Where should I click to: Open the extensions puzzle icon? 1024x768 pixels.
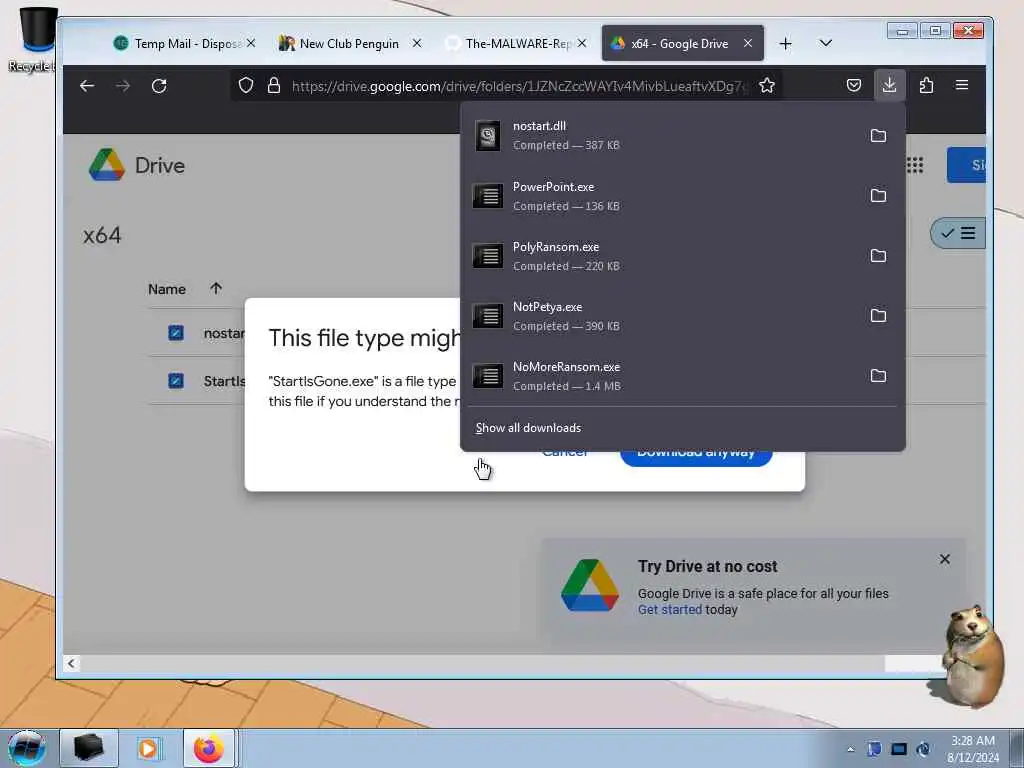926,85
